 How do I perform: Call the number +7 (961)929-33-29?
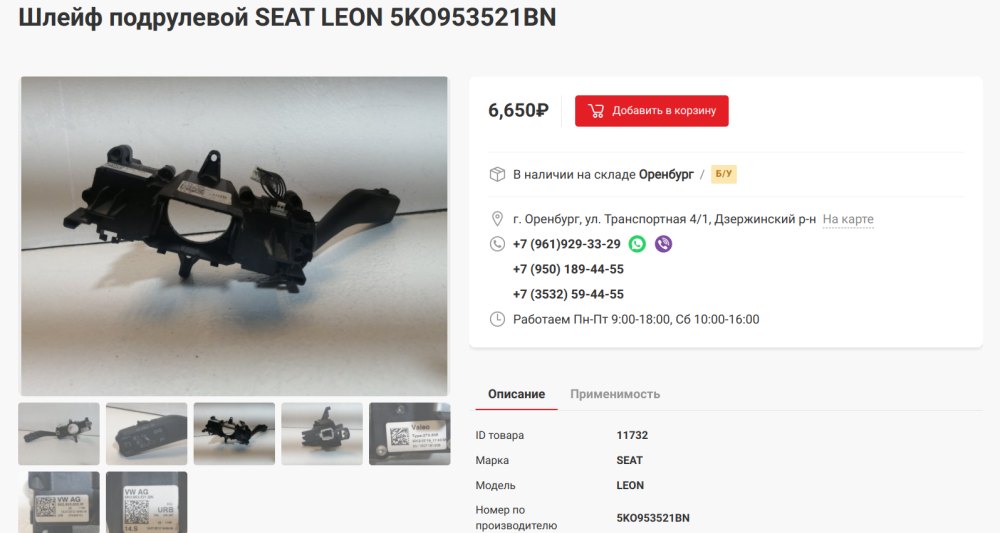566,244
